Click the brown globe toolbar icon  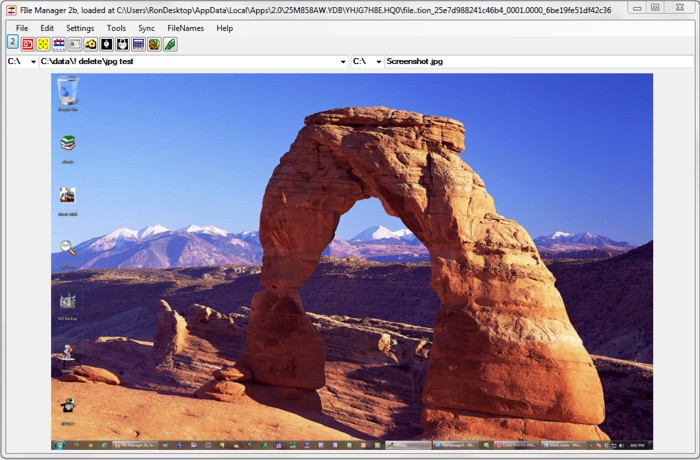click(154, 44)
